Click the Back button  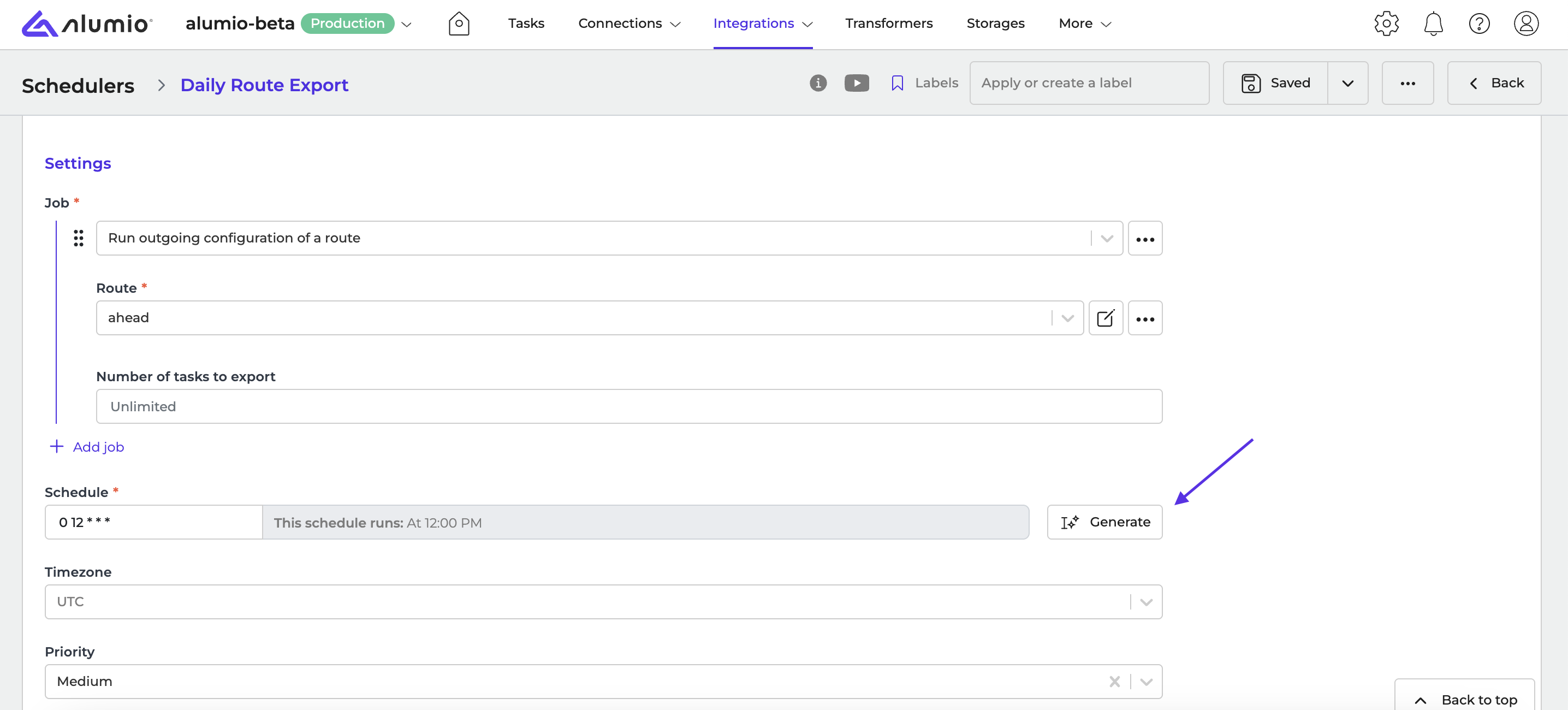coord(1494,83)
